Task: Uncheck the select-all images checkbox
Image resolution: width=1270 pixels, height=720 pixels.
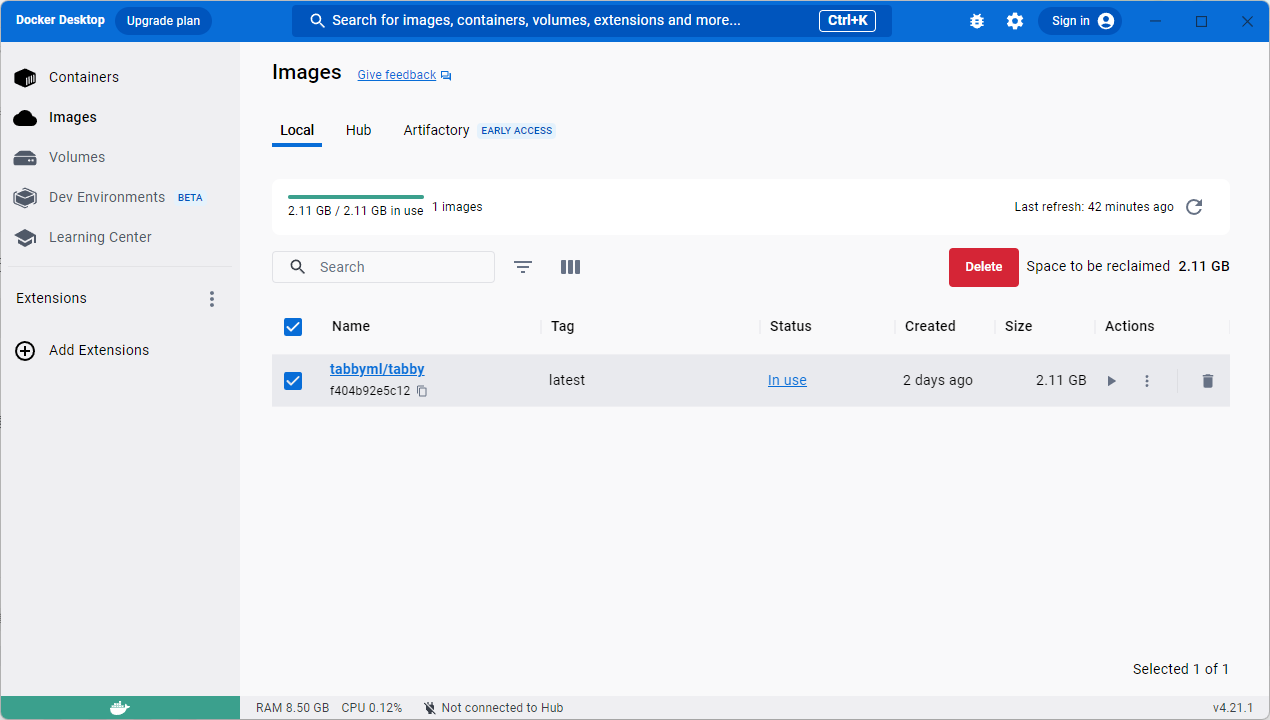Action: pos(293,326)
